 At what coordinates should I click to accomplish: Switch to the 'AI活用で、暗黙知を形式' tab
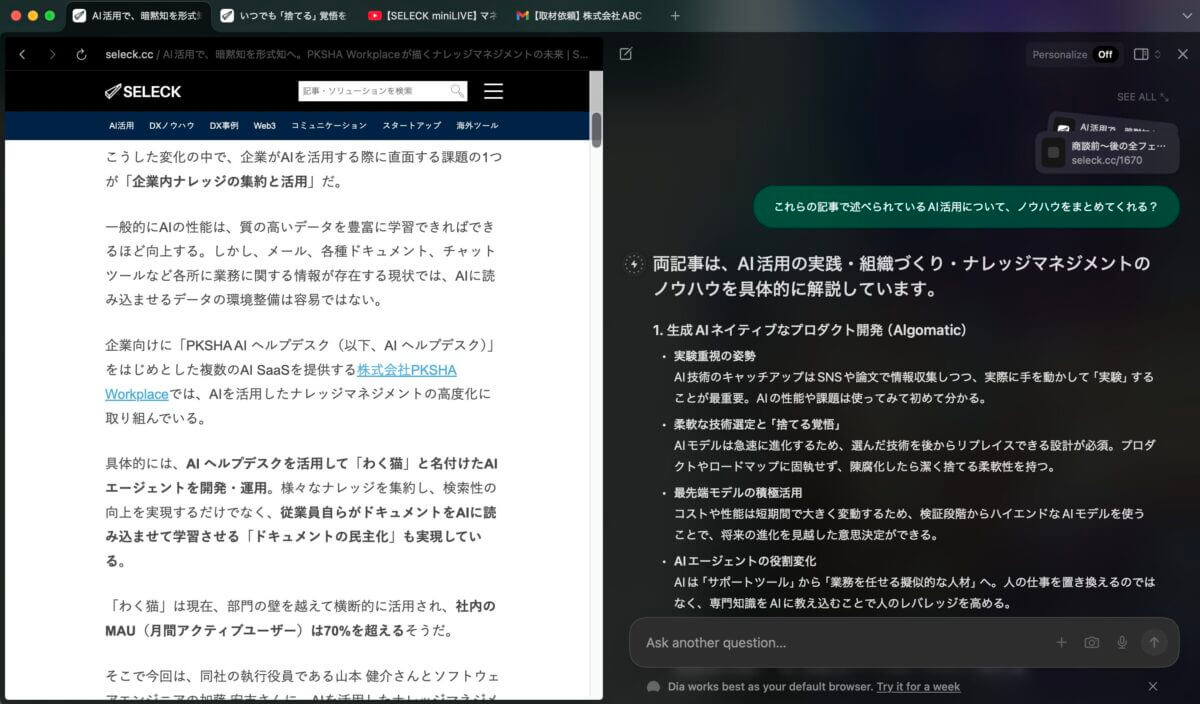[140, 16]
